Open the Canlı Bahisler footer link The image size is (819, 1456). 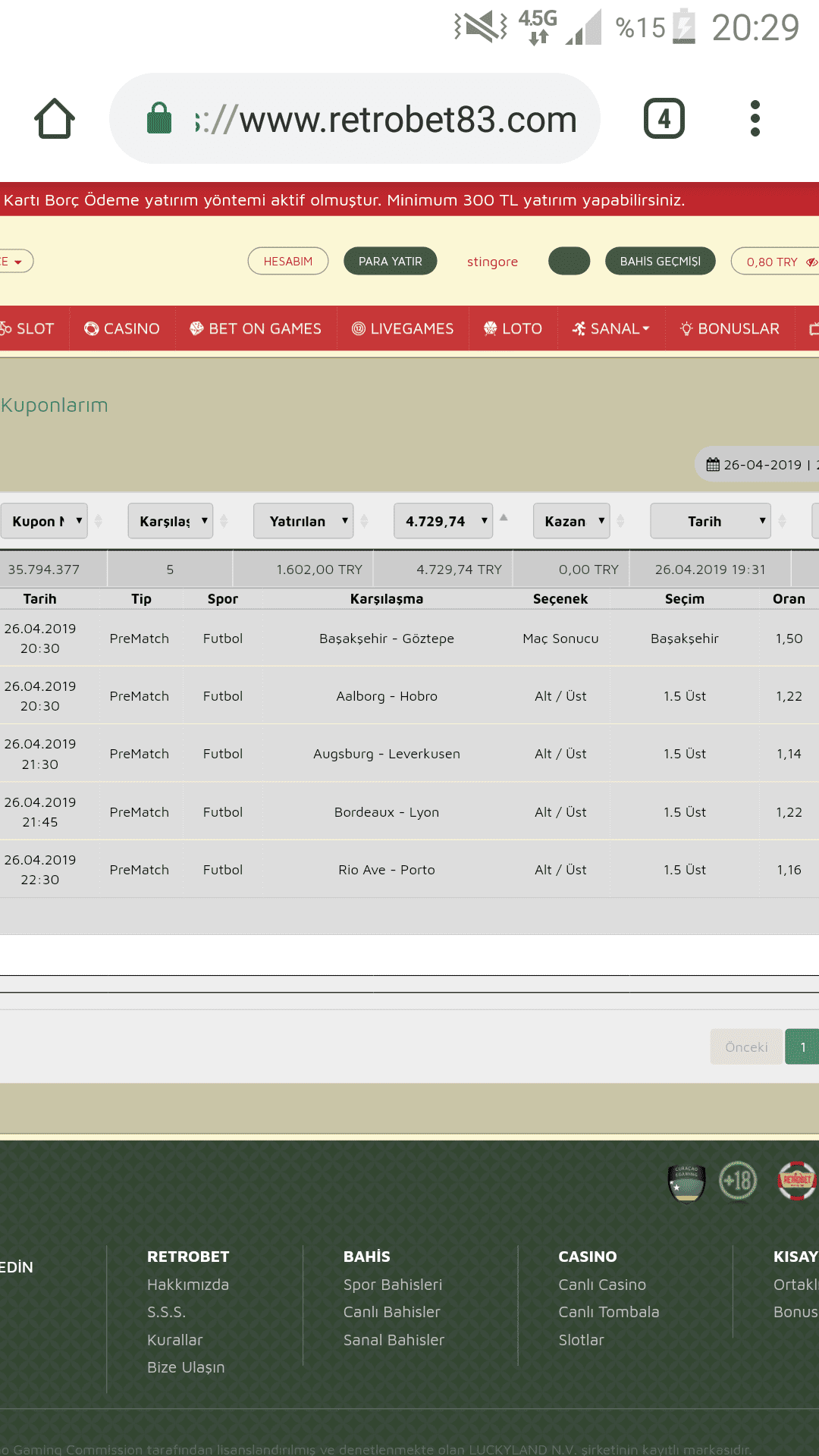(391, 1312)
